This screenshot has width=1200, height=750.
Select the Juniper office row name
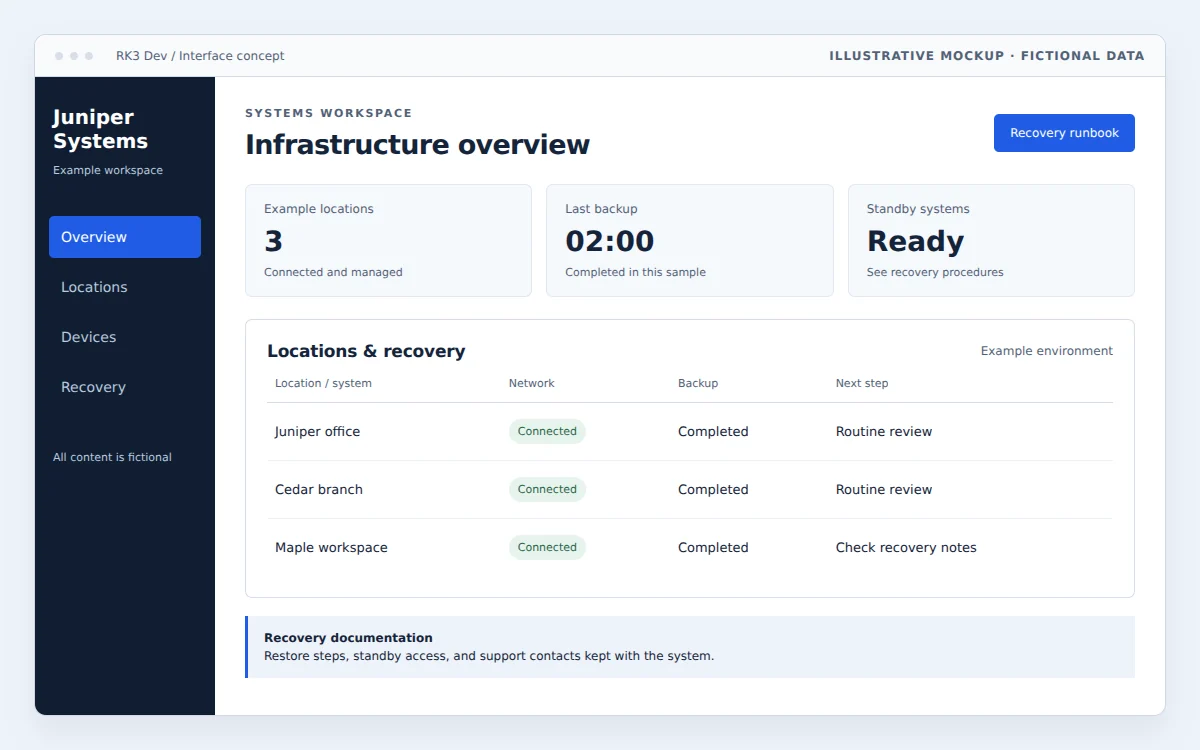[317, 432]
